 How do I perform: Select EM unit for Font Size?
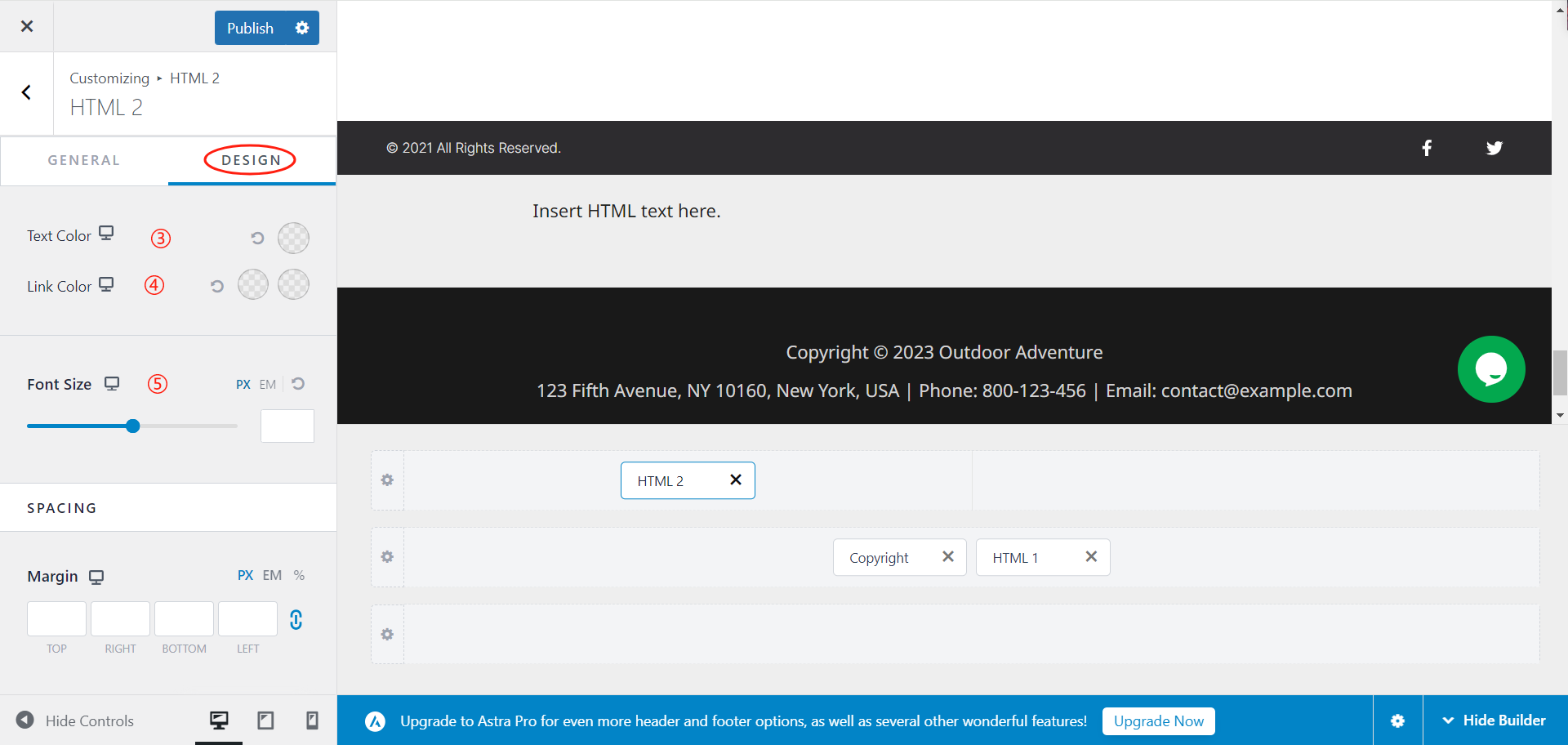pyautogui.click(x=268, y=384)
